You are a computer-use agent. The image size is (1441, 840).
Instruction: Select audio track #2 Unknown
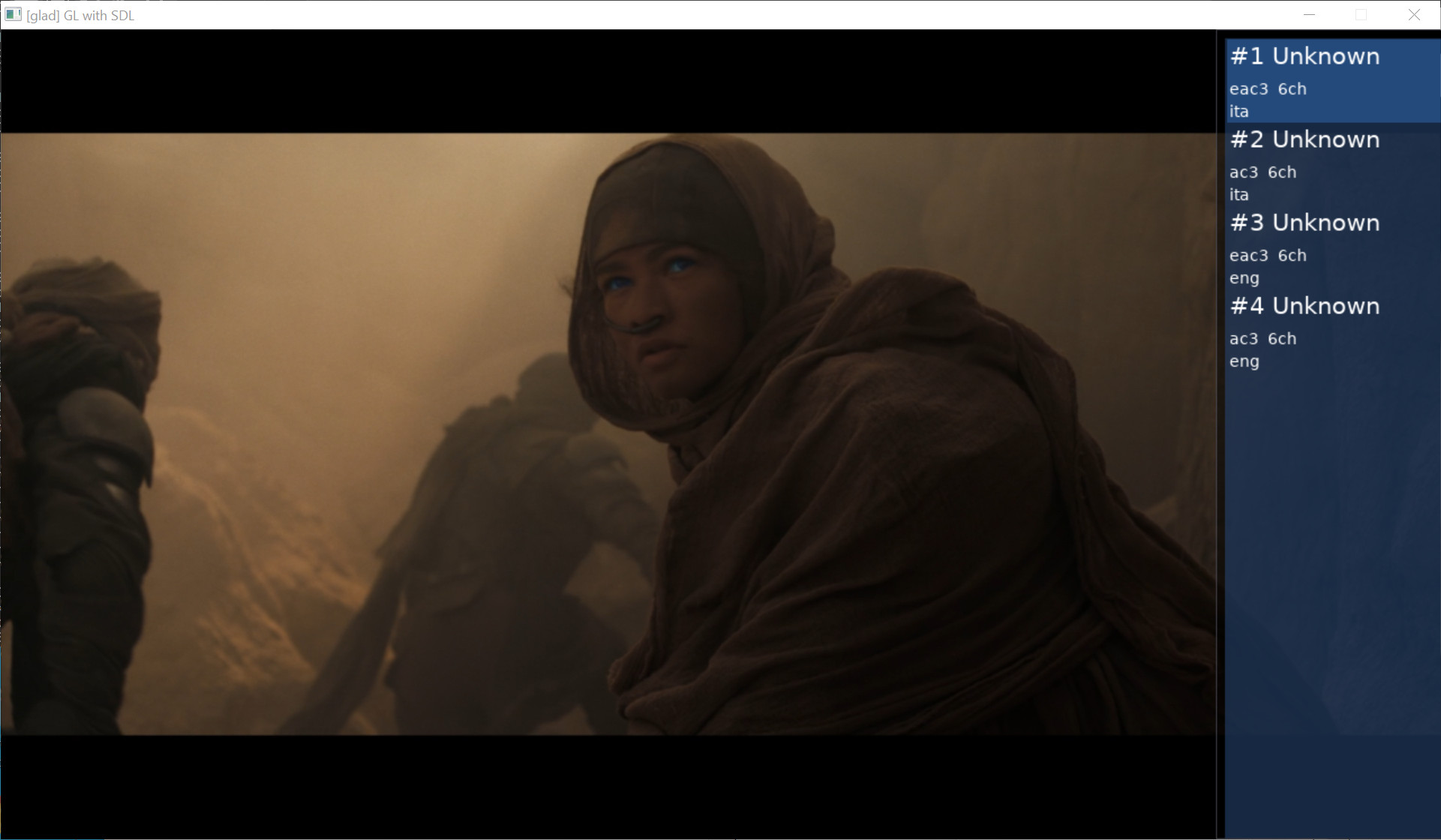point(1333,164)
